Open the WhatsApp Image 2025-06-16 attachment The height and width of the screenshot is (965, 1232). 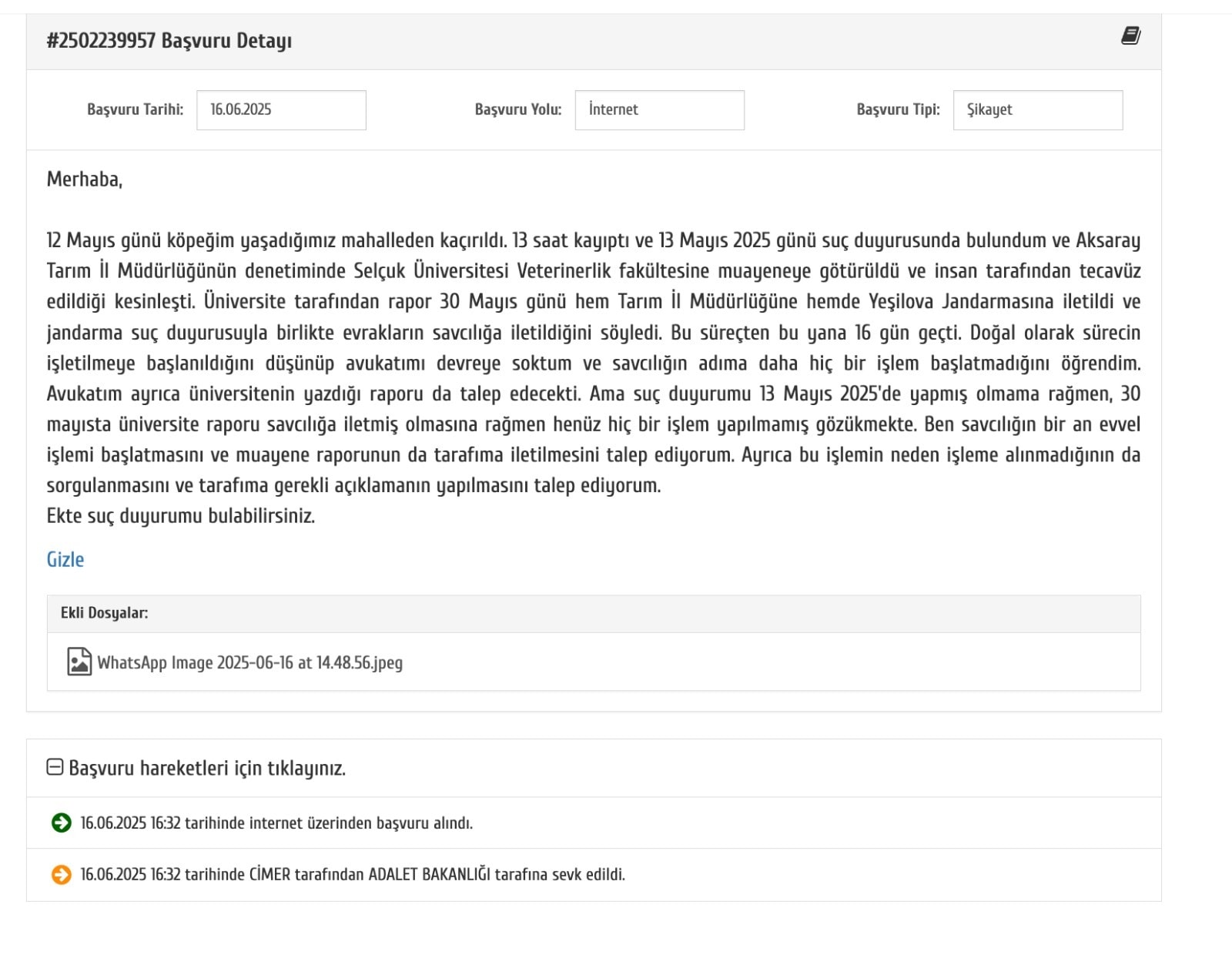pyautogui.click(x=249, y=662)
